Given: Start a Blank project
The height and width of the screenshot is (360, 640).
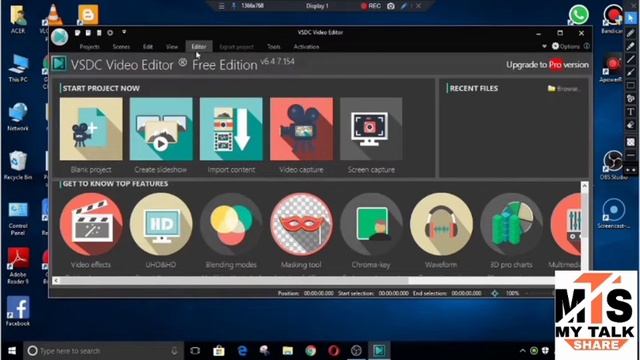Looking at the screenshot, I should pos(91,129).
